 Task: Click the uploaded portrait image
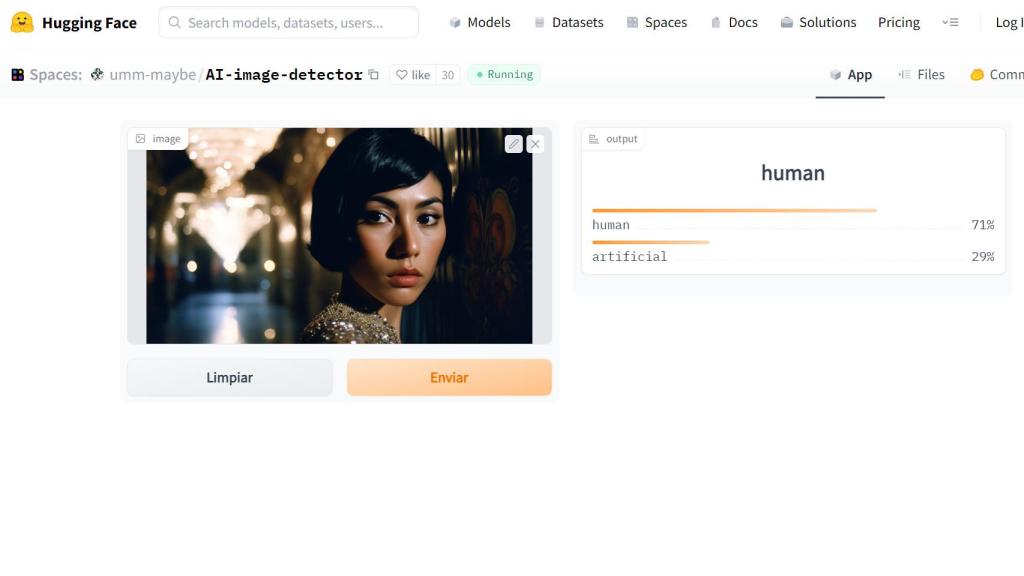[x=339, y=236]
